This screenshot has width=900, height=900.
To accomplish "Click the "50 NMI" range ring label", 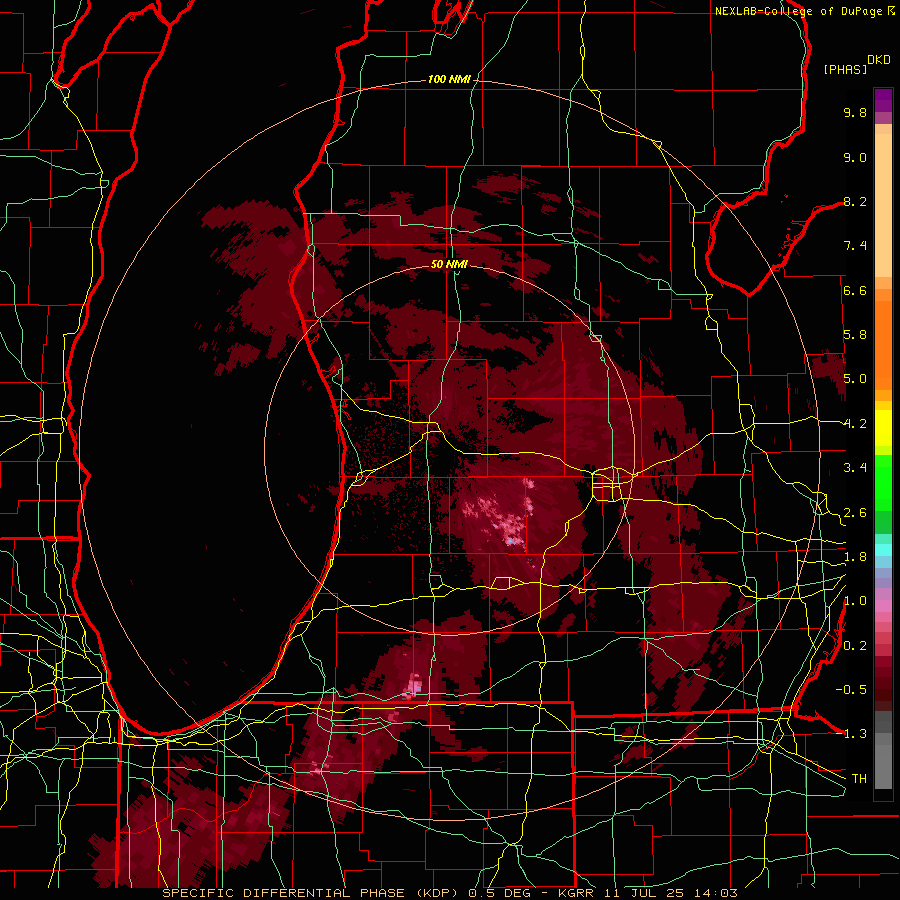I will (x=449, y=264).
